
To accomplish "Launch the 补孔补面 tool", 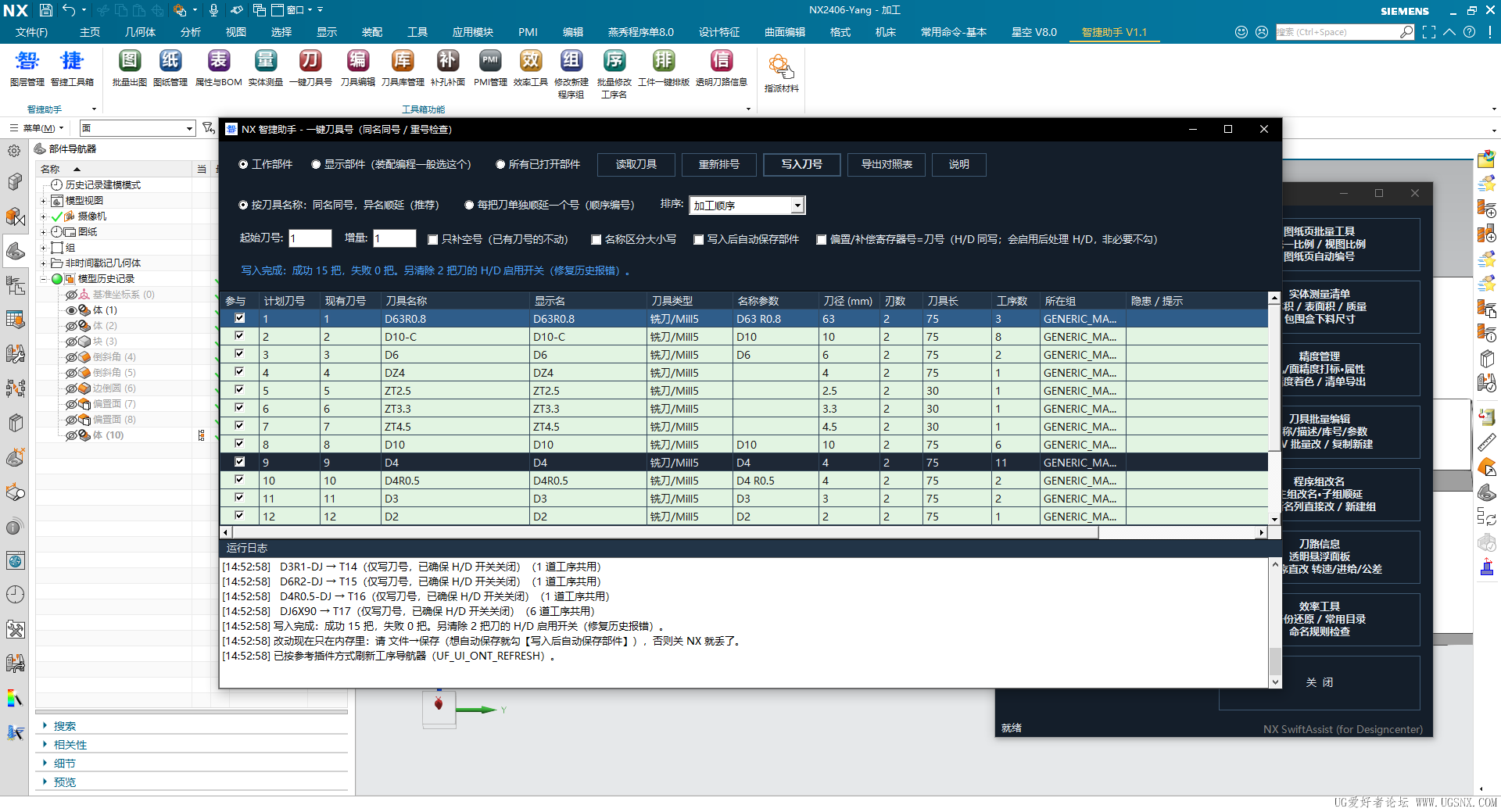I will pos(448,67).
